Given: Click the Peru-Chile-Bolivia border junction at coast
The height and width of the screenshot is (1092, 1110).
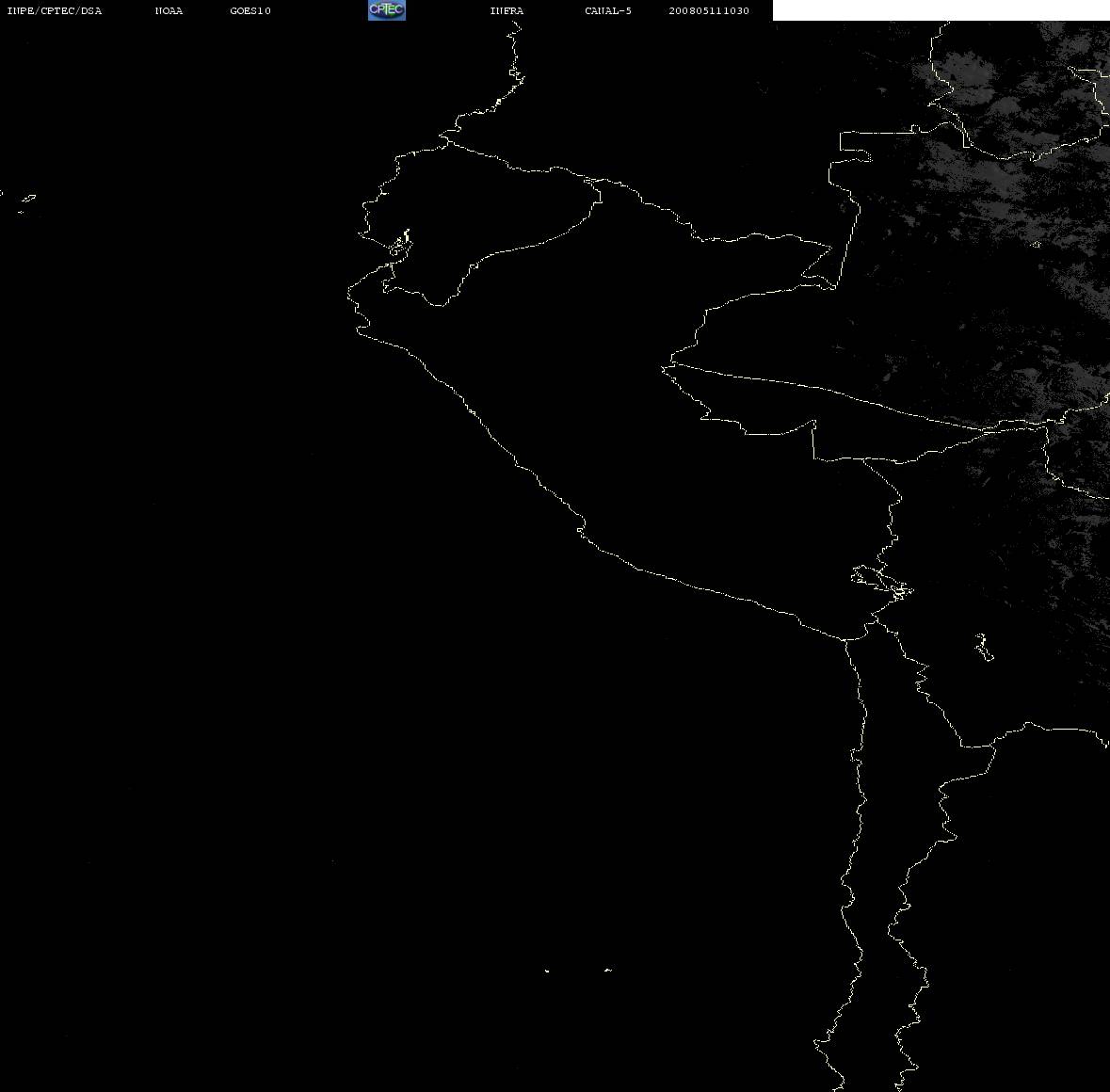Looking at the screenshot, I should point(845,639).
